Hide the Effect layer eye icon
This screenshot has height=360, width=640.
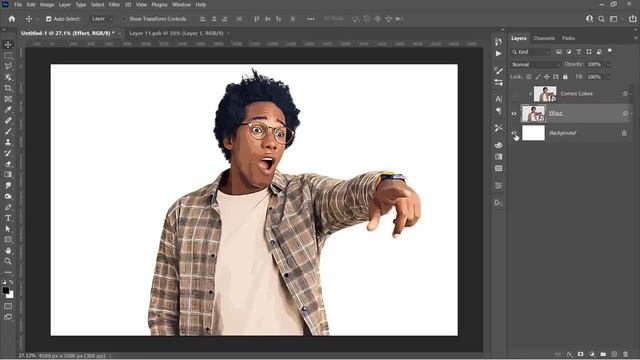[x=514, y=113]
